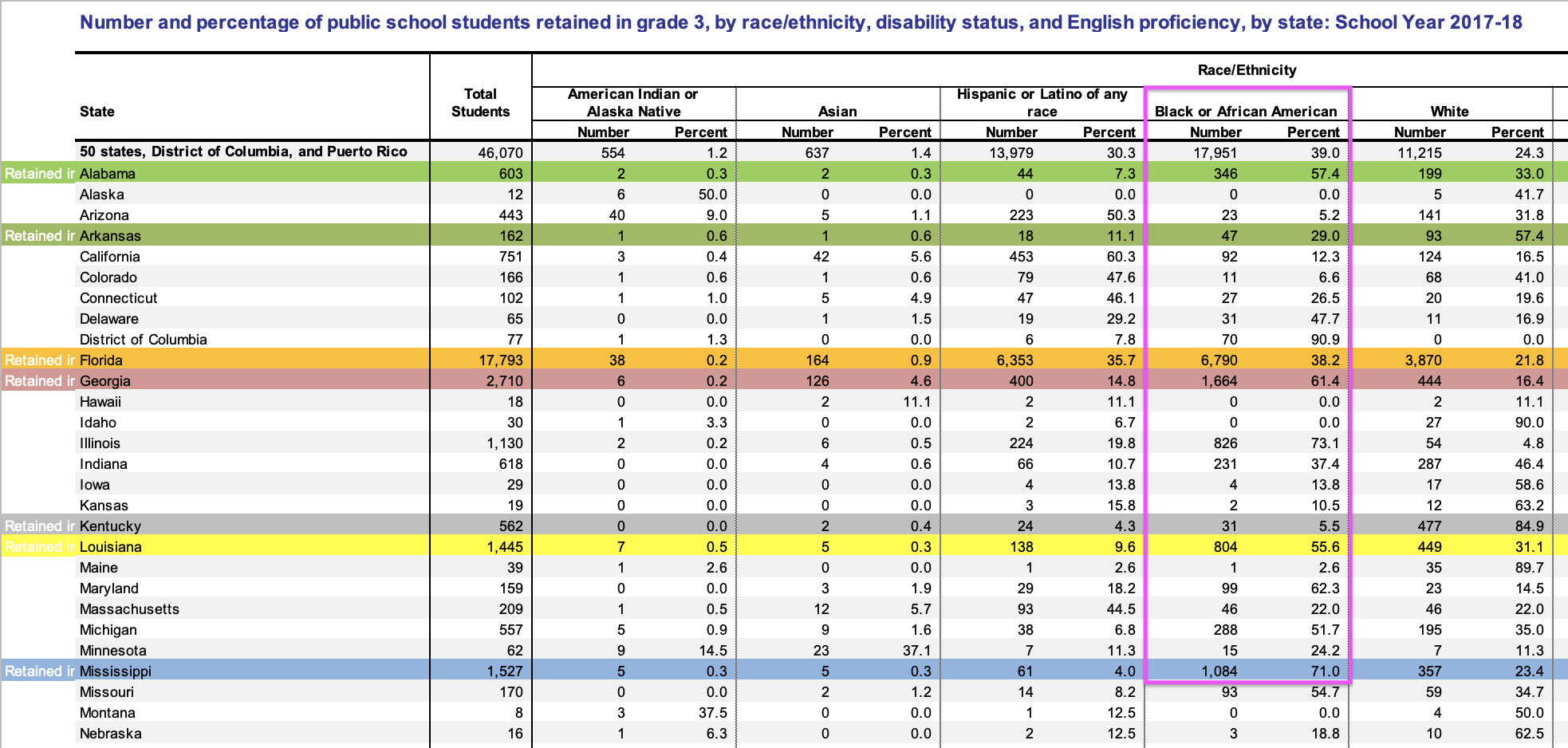Click the "Retained" label beside Mississippi

pyautogui.click(x=39, y=671)
